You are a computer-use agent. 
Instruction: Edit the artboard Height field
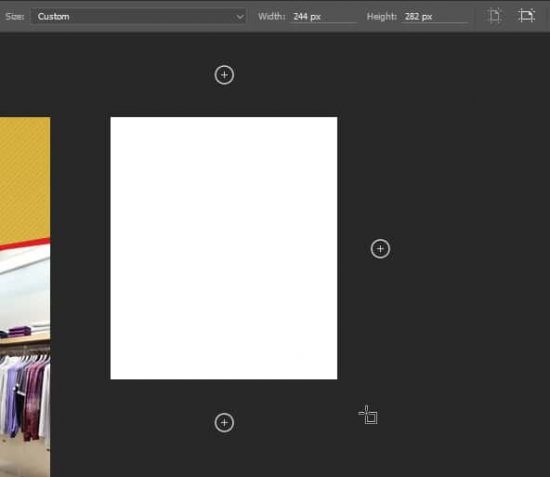(435, 16)
